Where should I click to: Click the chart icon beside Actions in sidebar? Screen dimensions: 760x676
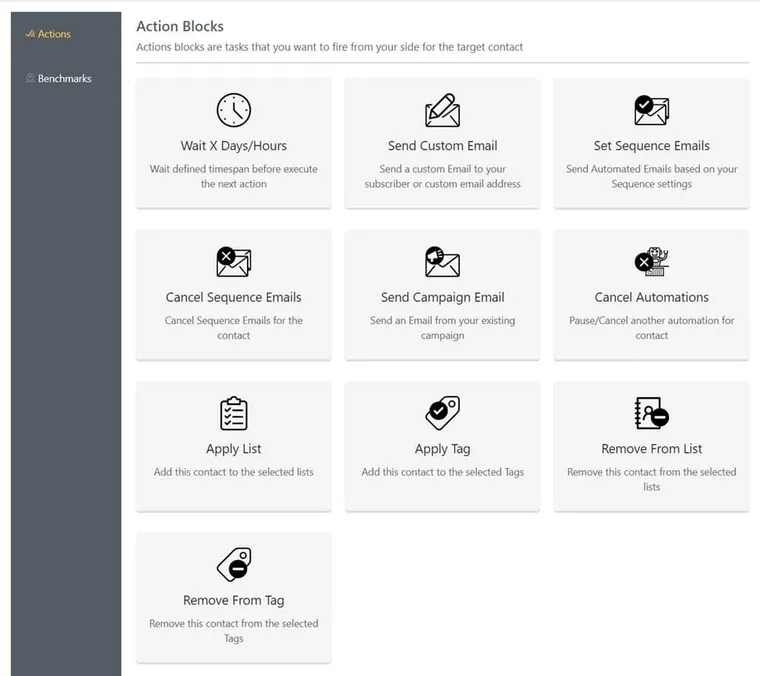point(30,33)
